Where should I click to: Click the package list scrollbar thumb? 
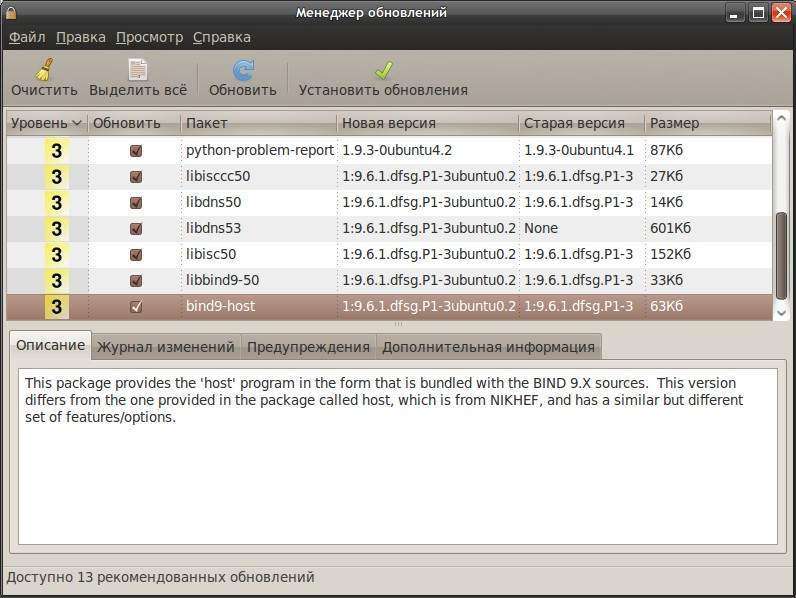[x=781, y=256]
